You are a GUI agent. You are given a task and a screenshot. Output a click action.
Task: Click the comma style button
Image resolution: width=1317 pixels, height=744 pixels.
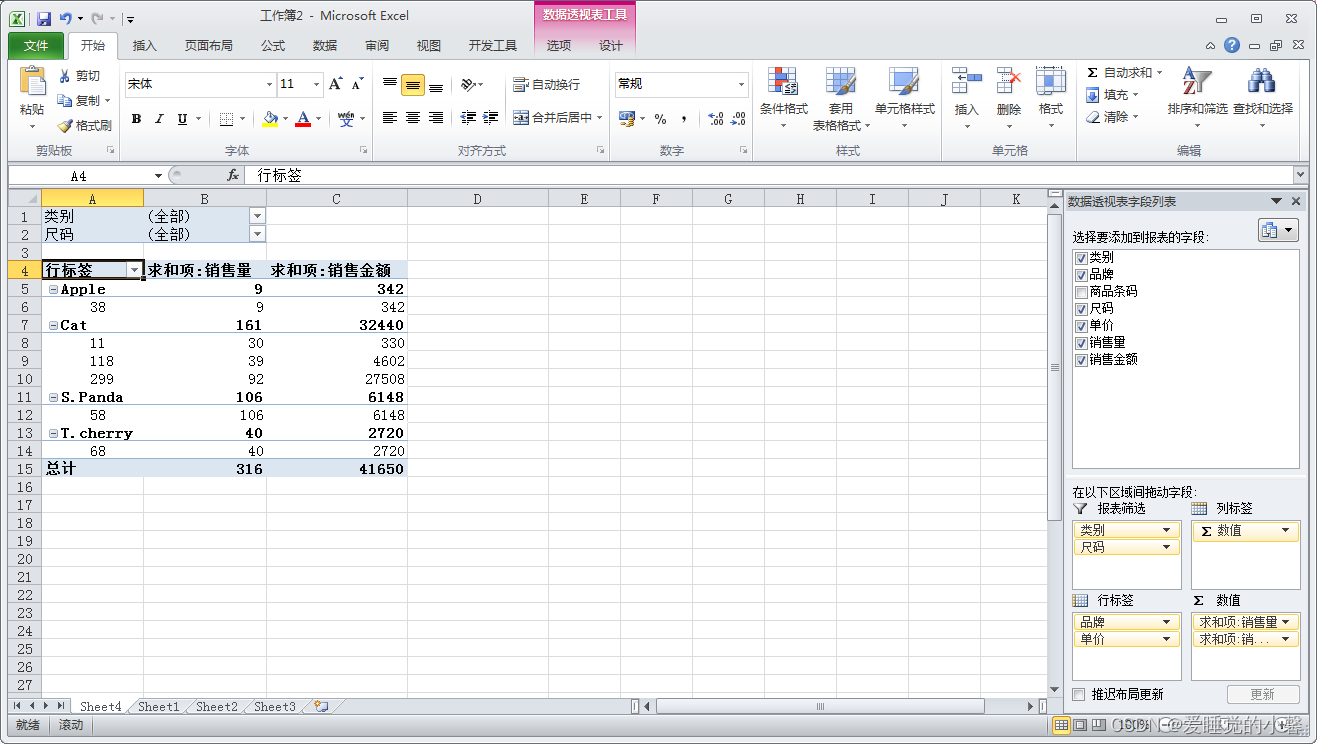[x=684, y=118]
